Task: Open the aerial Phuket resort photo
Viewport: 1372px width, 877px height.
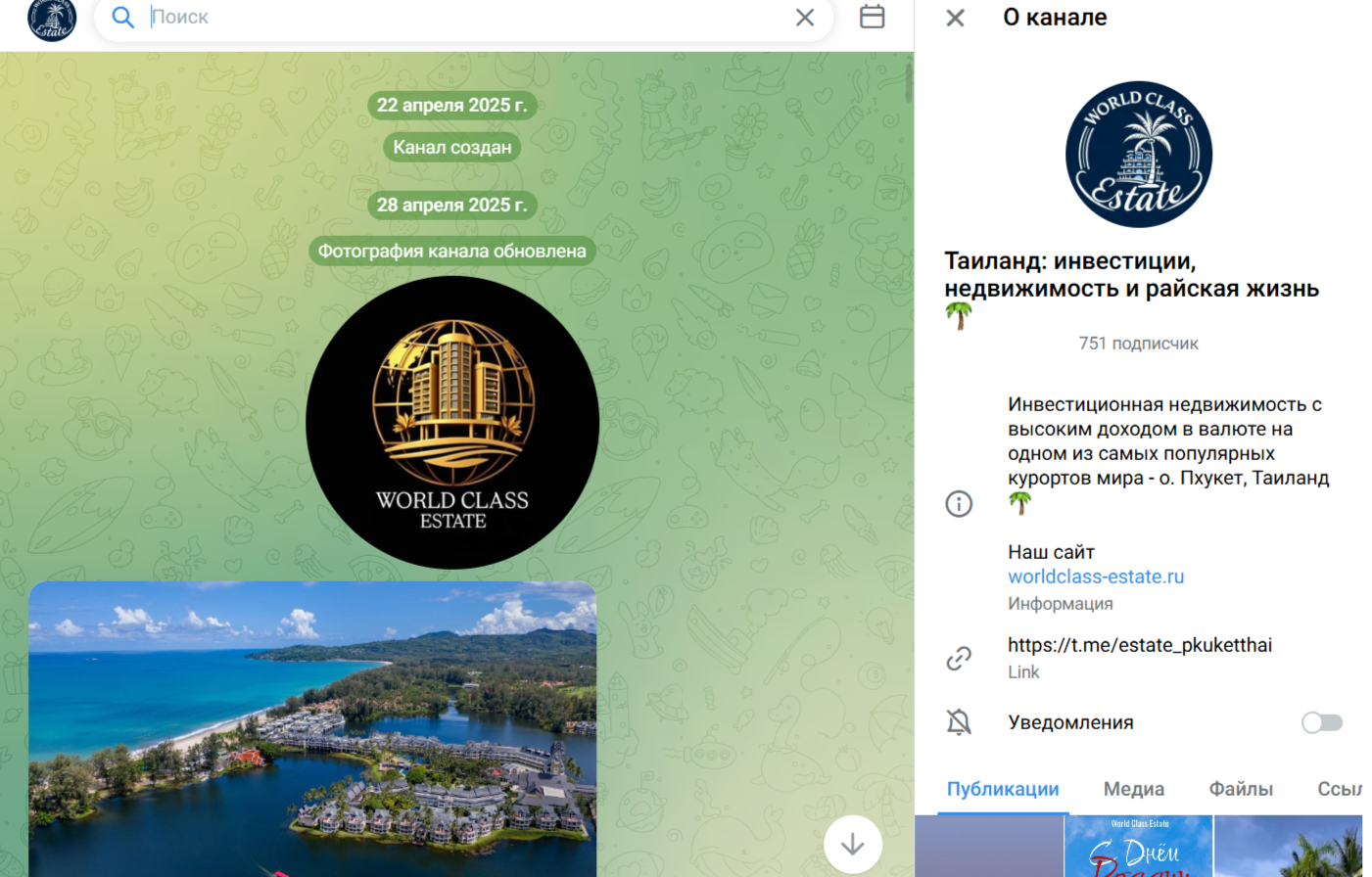Action: [312, 729]
